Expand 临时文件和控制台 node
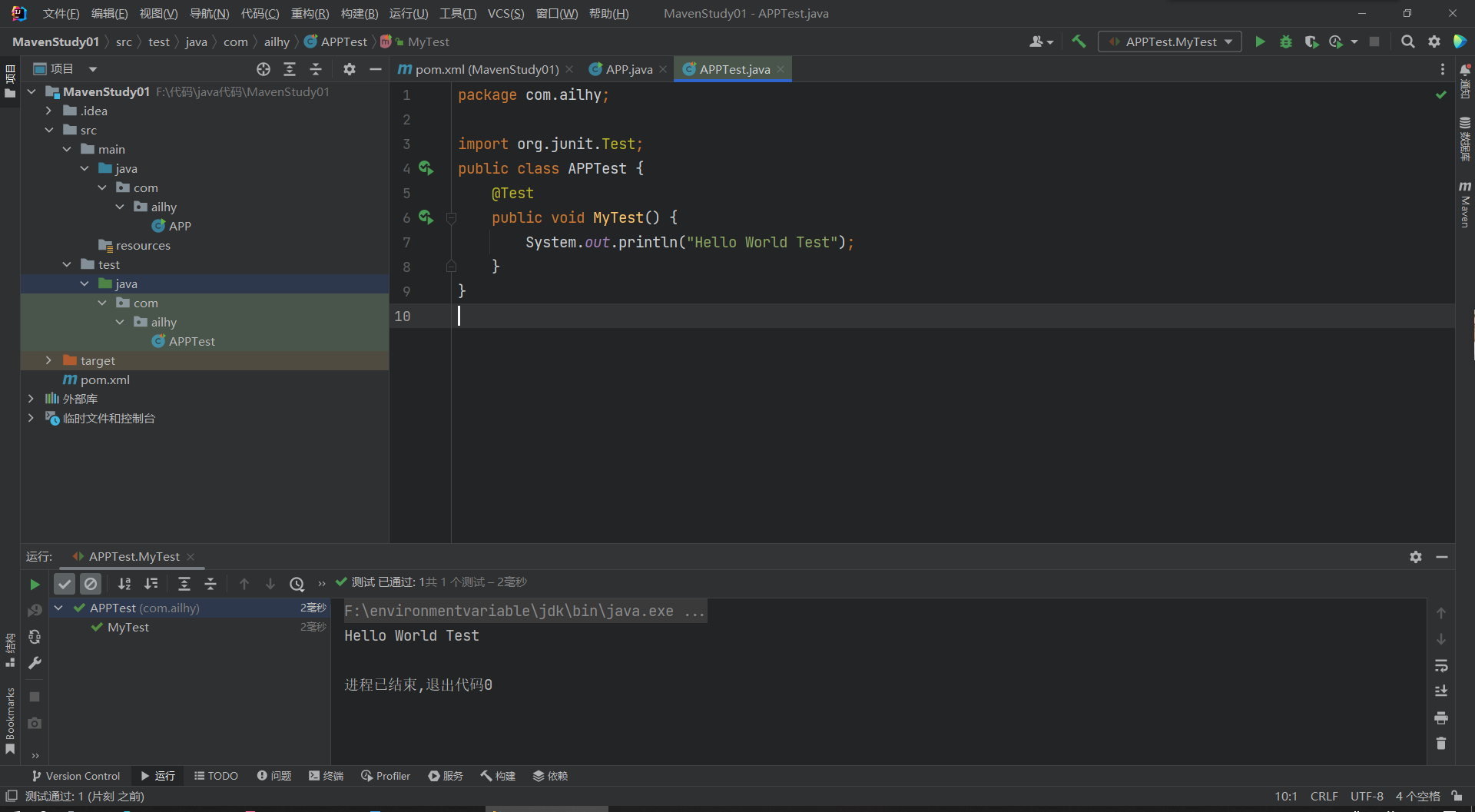The height and width of the screenshot is (812, 1475). tap(31, 418)
